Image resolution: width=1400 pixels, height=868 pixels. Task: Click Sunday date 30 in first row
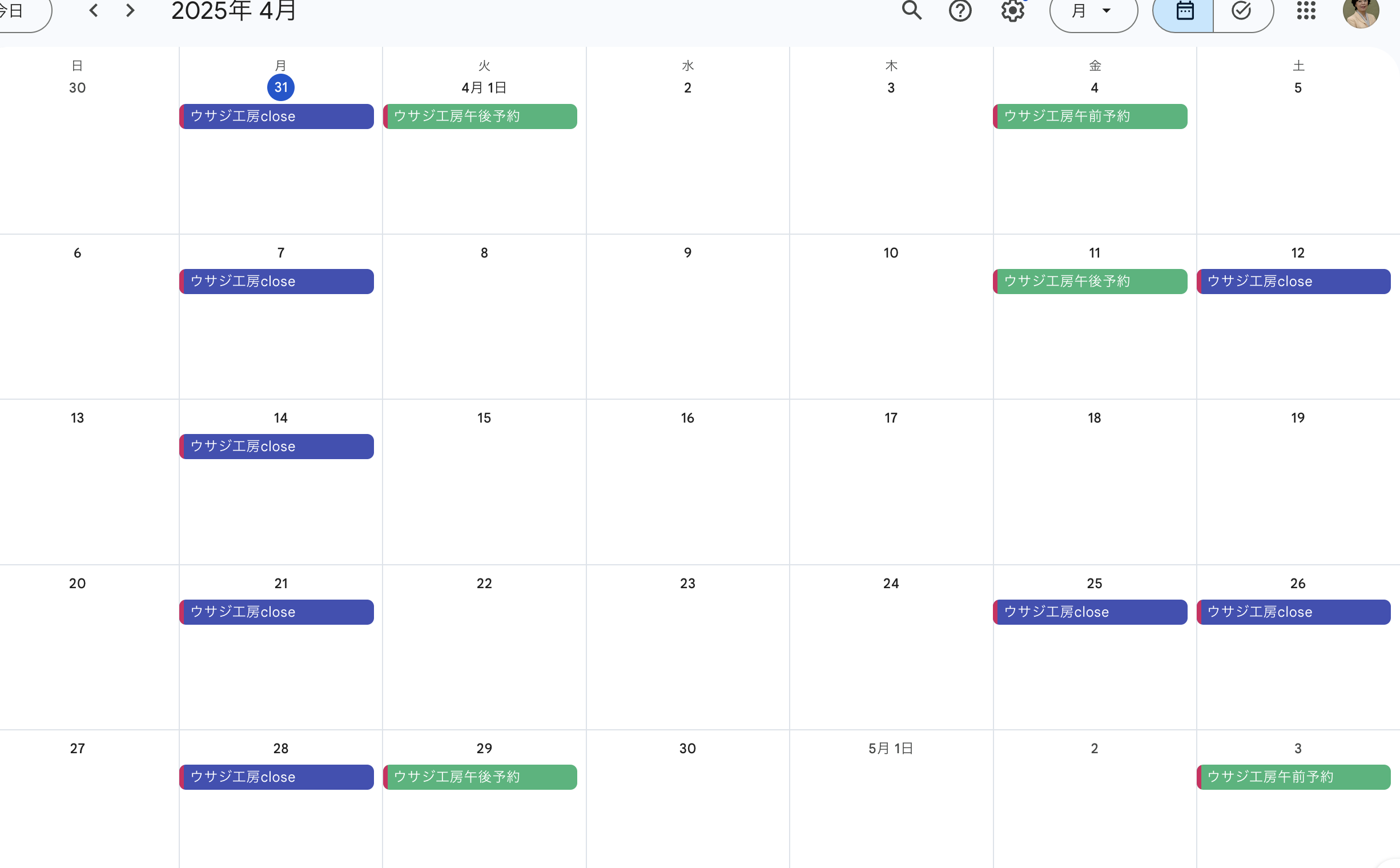[x=78, y=88]
